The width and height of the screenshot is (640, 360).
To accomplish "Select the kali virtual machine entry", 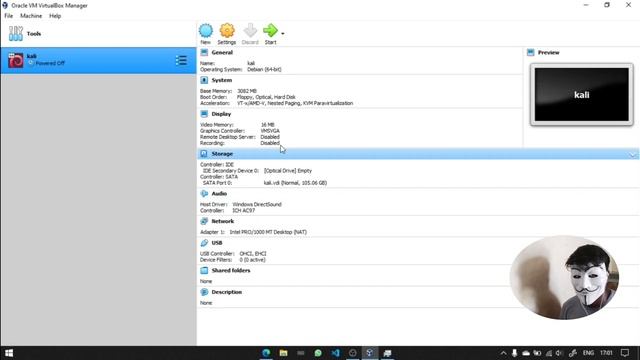I will click(x=98, y=60).
